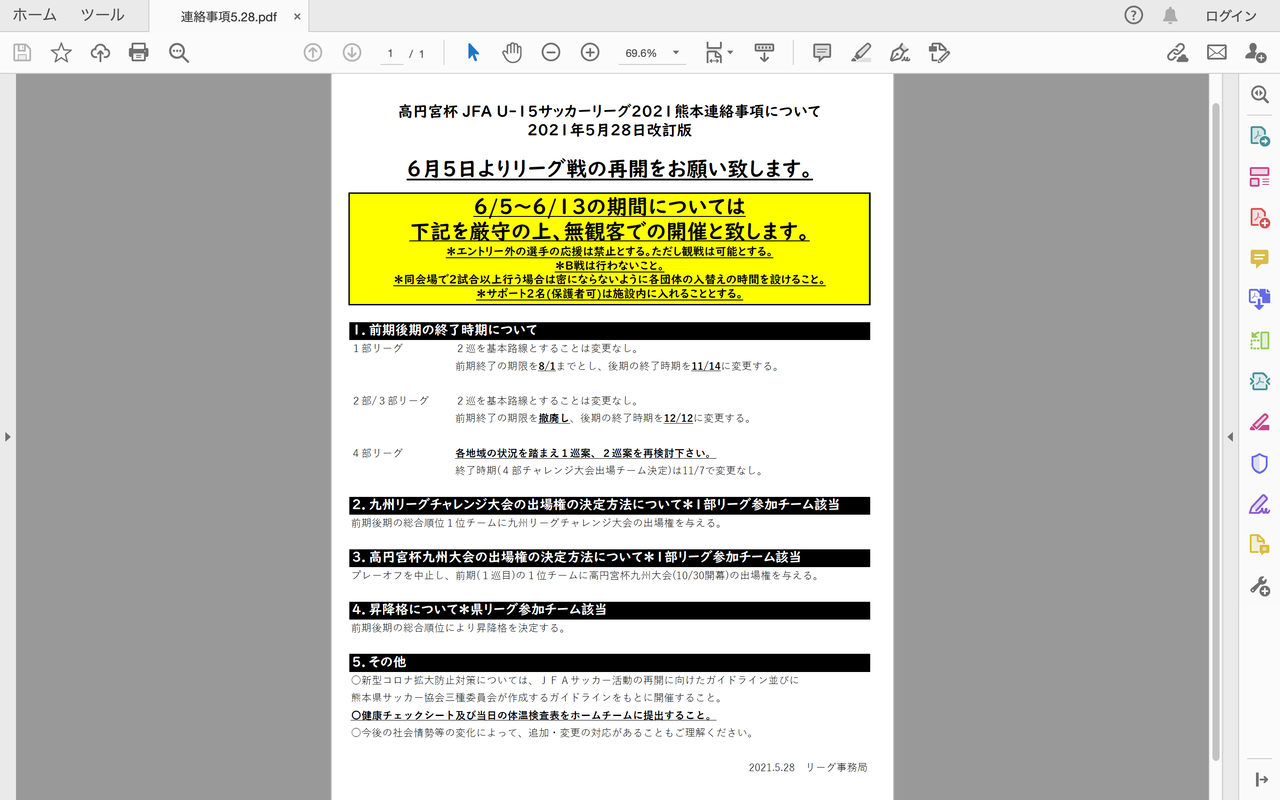Collapse sidebar with bottom arrow icon
This screenshot has width=1280, height=800.
click(x=1261, y=779)
